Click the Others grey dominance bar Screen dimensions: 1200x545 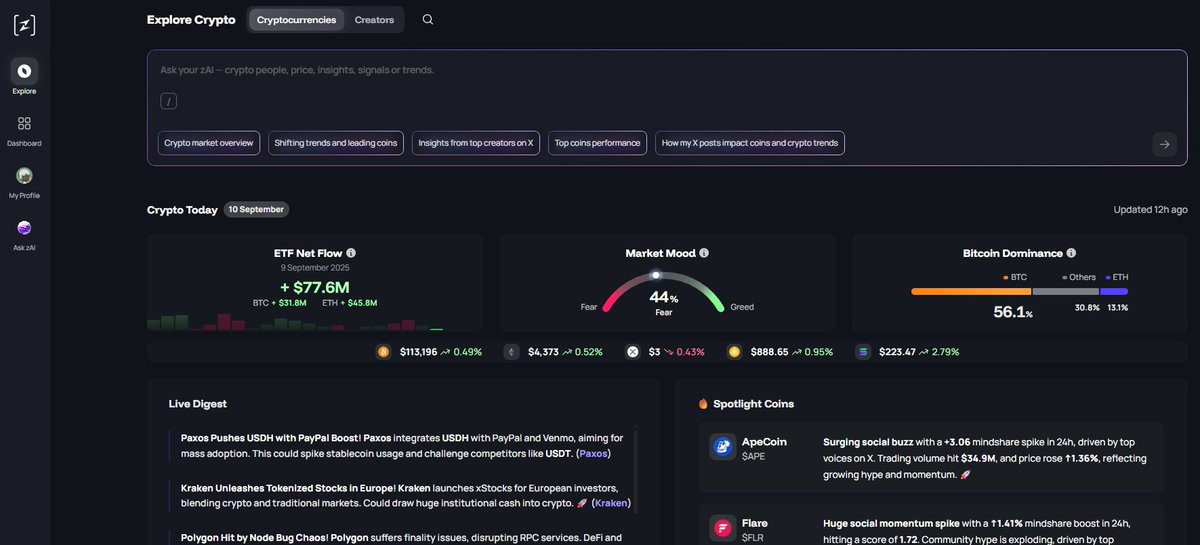click(x=1065, y=291)
